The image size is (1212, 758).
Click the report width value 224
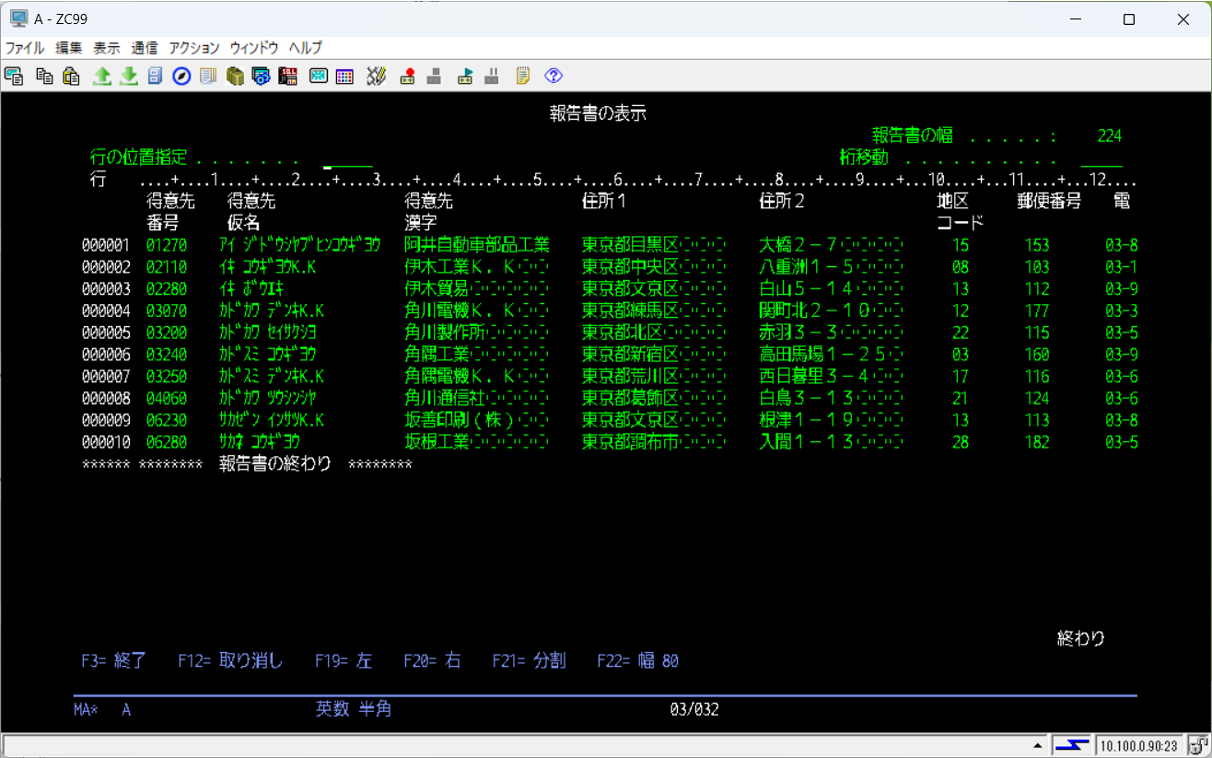coord(1109,136)
